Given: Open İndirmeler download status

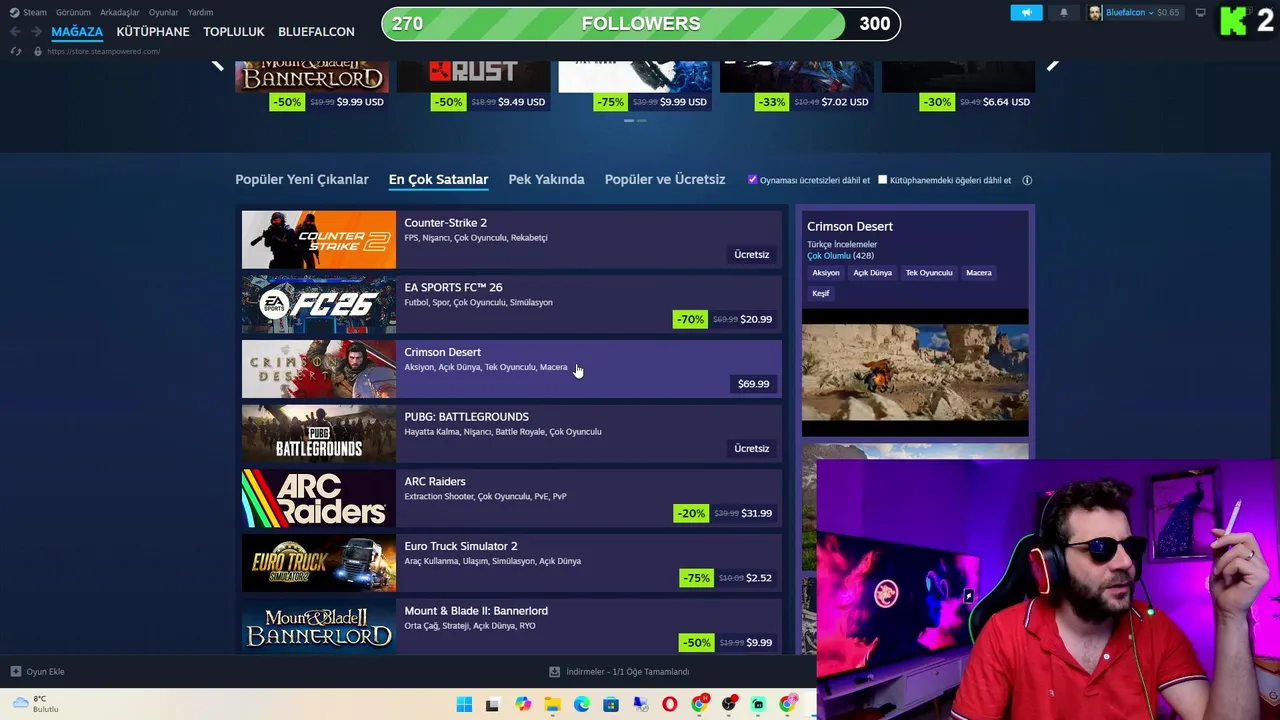Looking at the screenshot, I should 620,671.
